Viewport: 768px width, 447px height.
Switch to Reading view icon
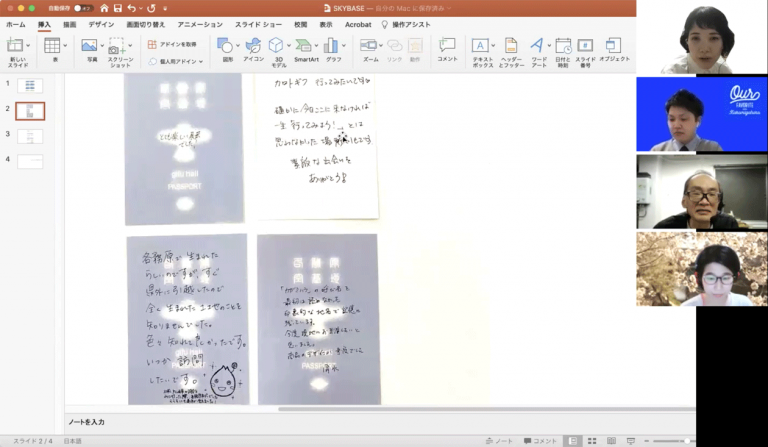click(611, 441)
